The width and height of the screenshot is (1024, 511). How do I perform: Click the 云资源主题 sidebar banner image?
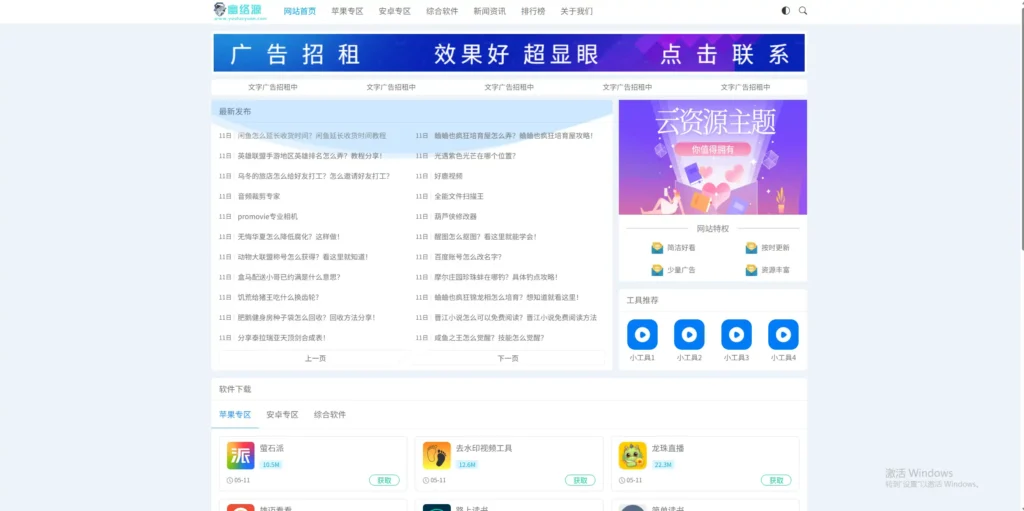tap(712, 157)
